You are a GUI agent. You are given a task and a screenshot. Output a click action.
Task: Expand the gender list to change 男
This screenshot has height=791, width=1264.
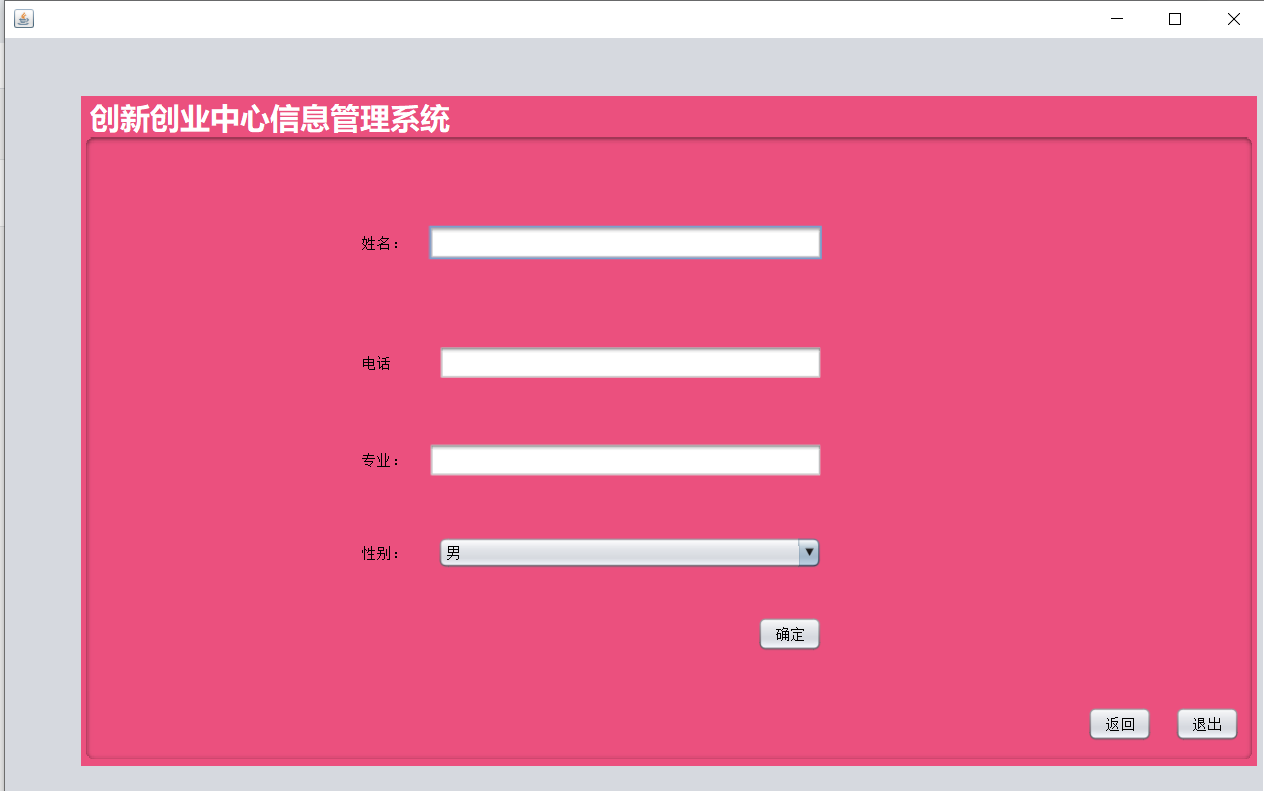(x=809, y=552)
